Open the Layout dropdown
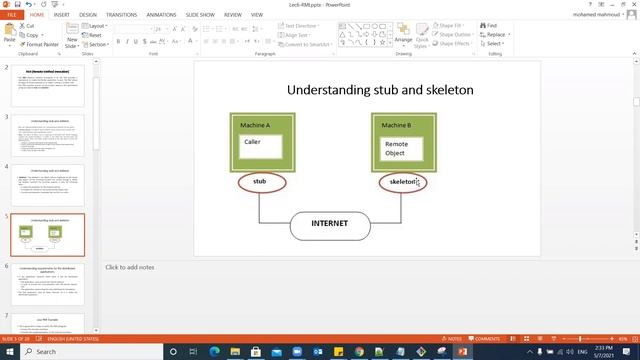Viewport: 640px width, 360px height. 95,26
